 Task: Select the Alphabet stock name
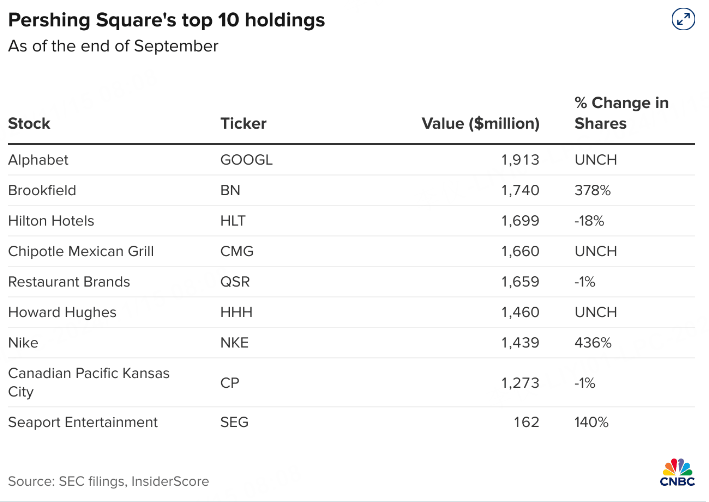(x=38, y=160)
